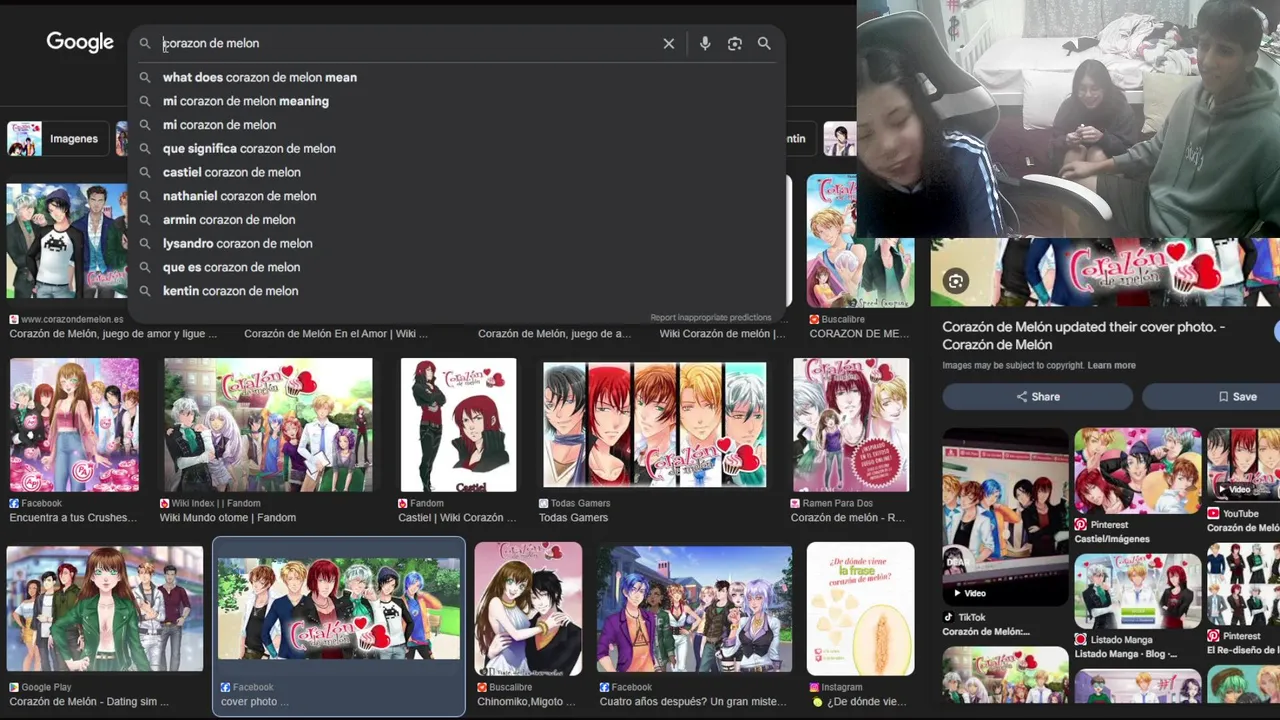Open the Google Play 'Dating sim' image
This screenshot has width=1280, height=720.
[104, 608]
